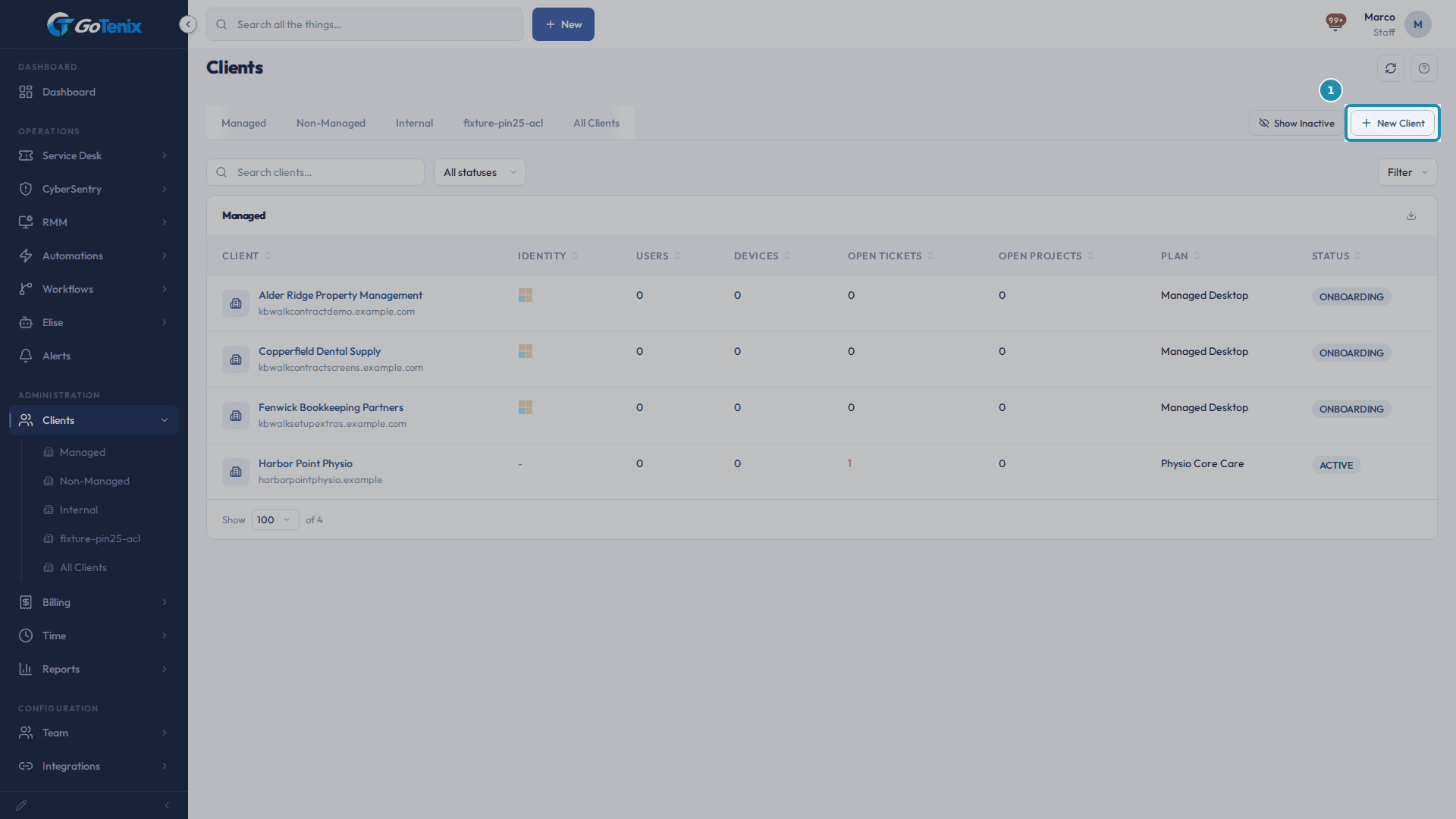This screenshot has width=1456, height=819.
Task: Open the notifications icon with 99+ badge
Action: (1335, 22)
